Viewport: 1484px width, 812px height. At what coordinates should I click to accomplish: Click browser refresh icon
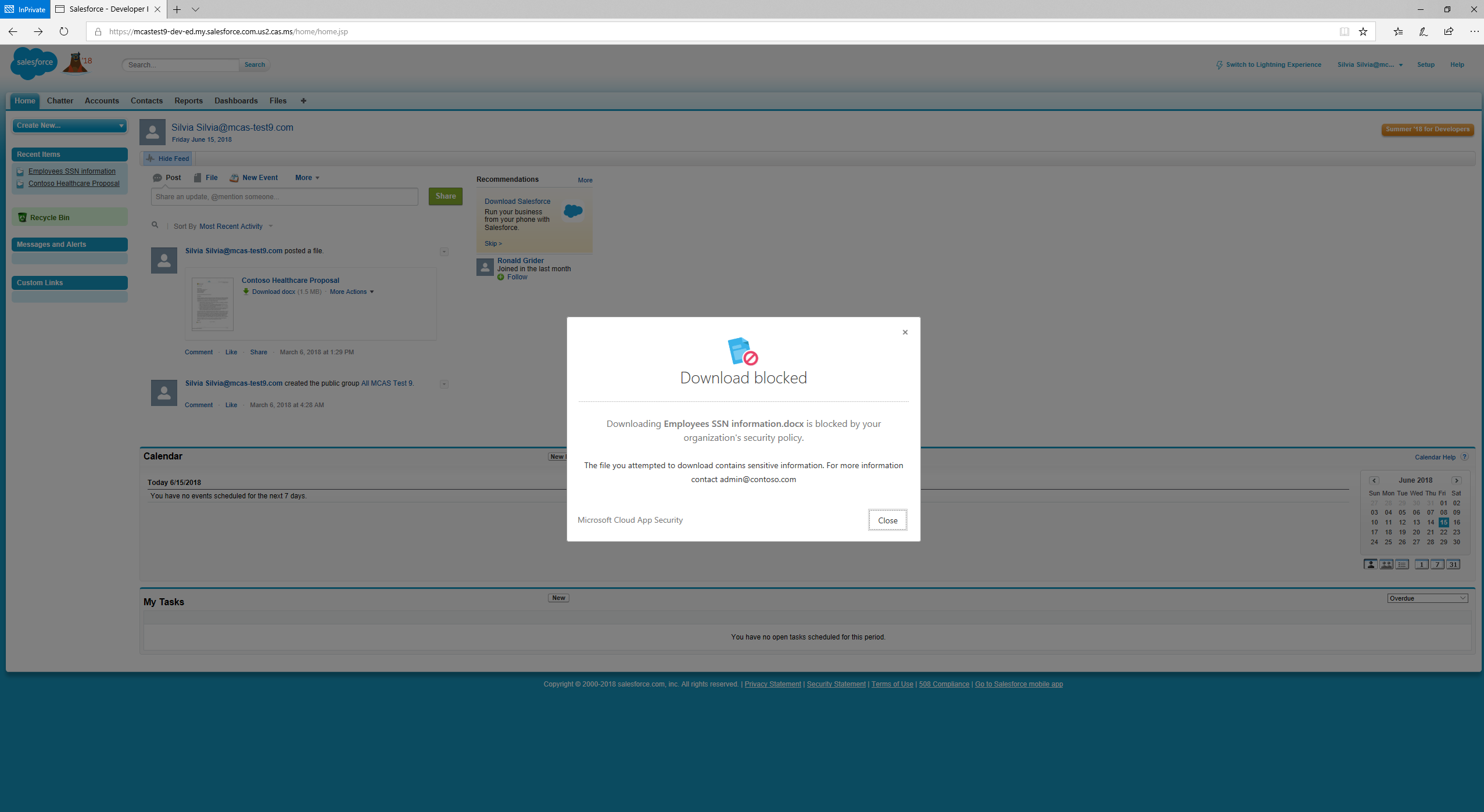tap(64, 31)
